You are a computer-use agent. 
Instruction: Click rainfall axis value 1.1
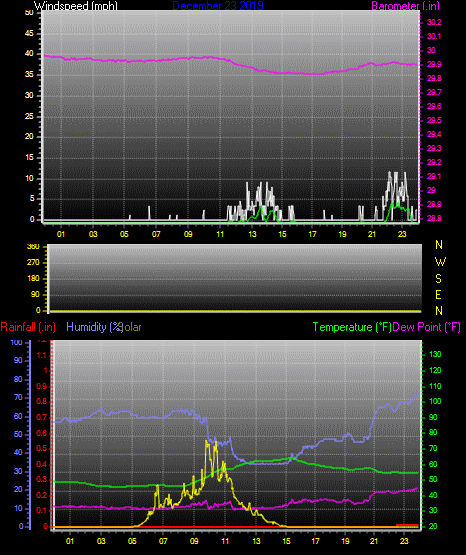point(42,355)
